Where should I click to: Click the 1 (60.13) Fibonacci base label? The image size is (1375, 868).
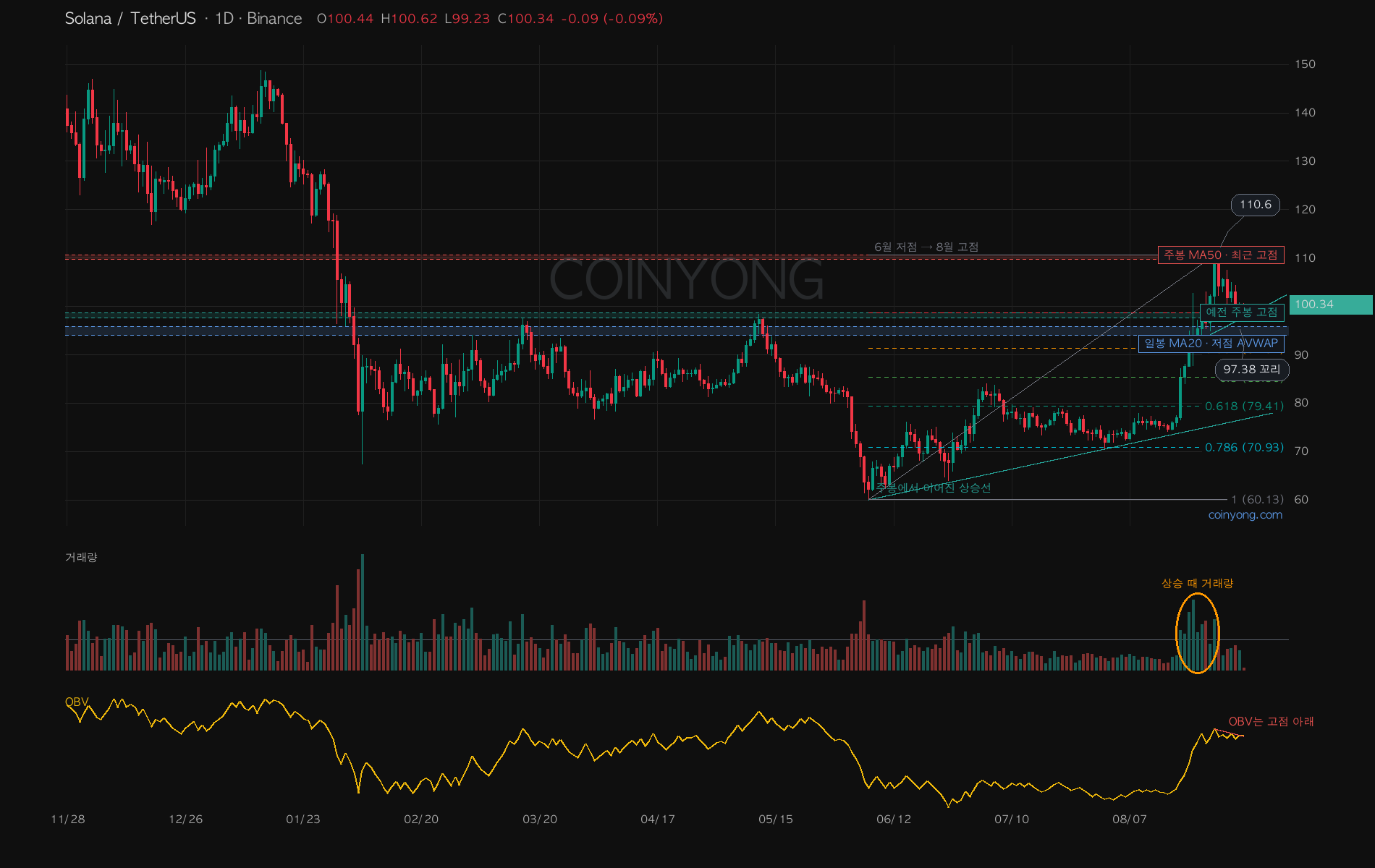pyautogui.click(x=1257, y=500)
